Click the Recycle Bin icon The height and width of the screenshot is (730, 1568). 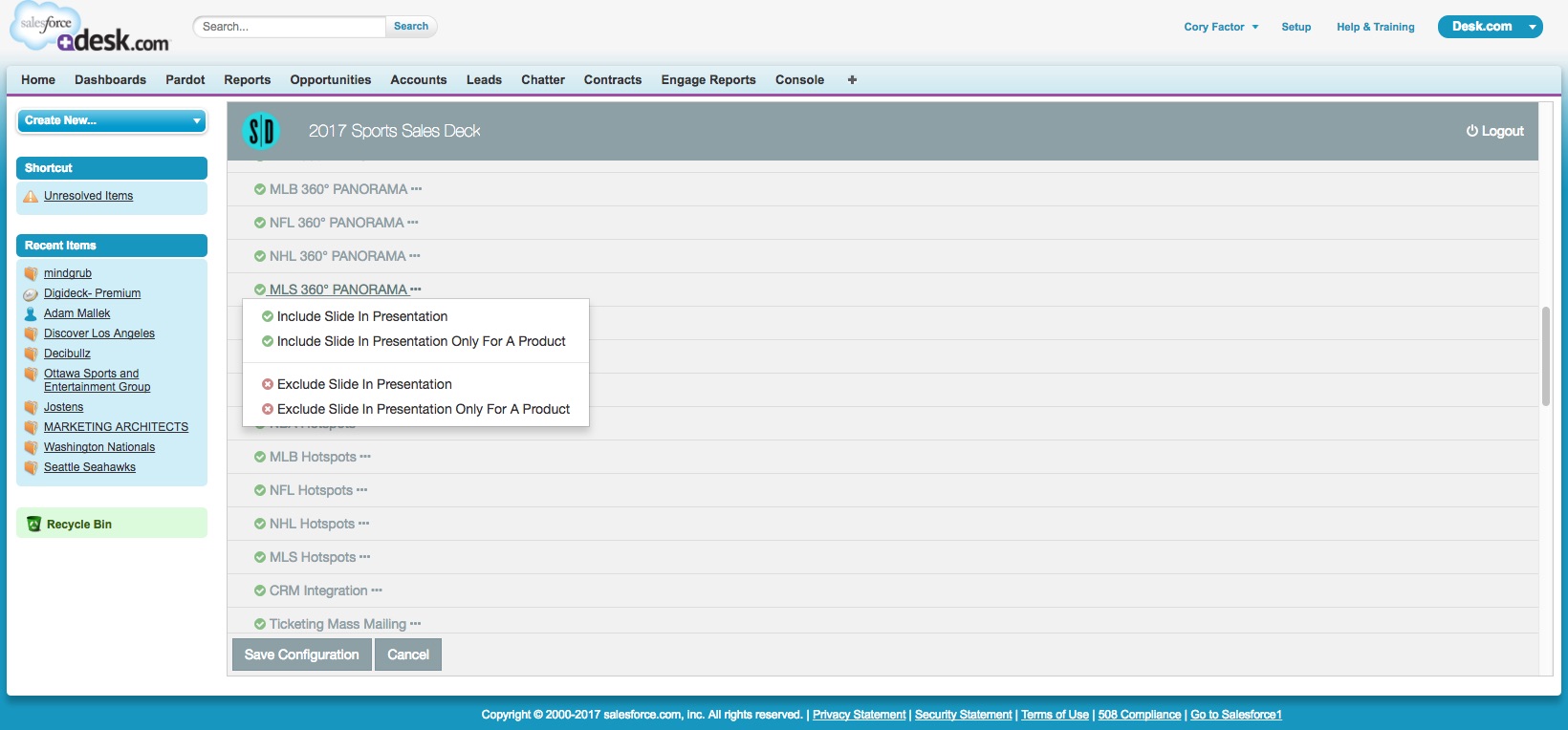click(x=34, y=524)
